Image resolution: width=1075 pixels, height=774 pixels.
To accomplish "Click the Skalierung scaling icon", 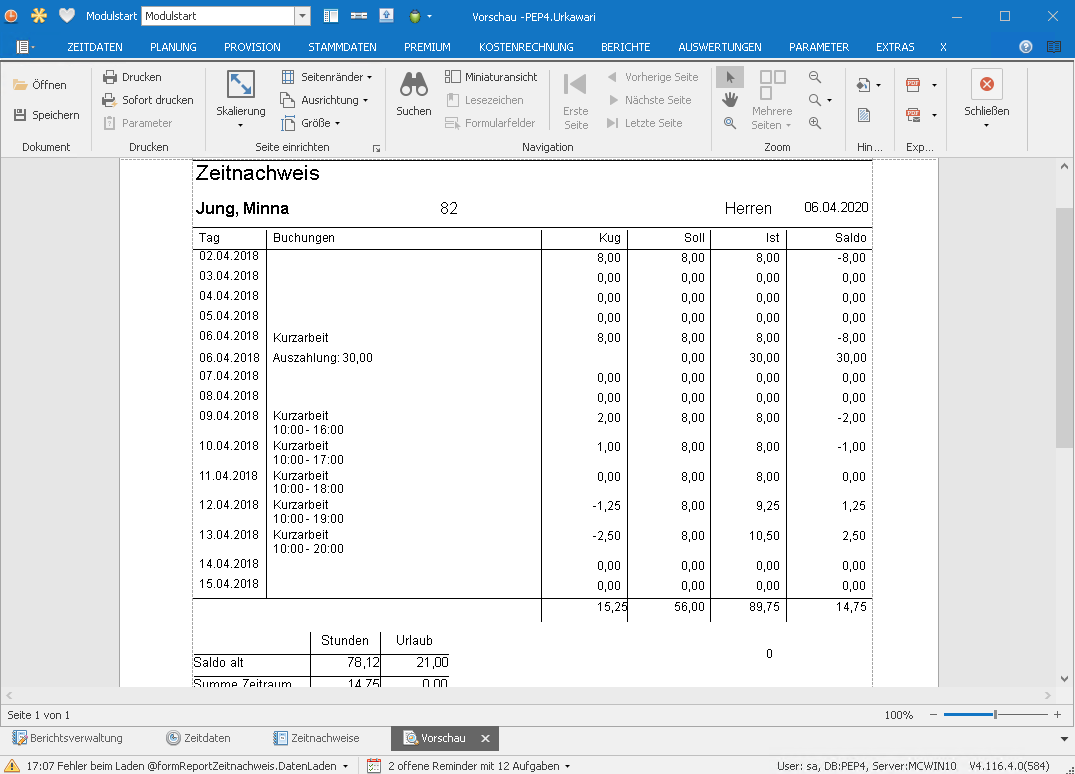I will pyautogui.click(x=241, y=84).
